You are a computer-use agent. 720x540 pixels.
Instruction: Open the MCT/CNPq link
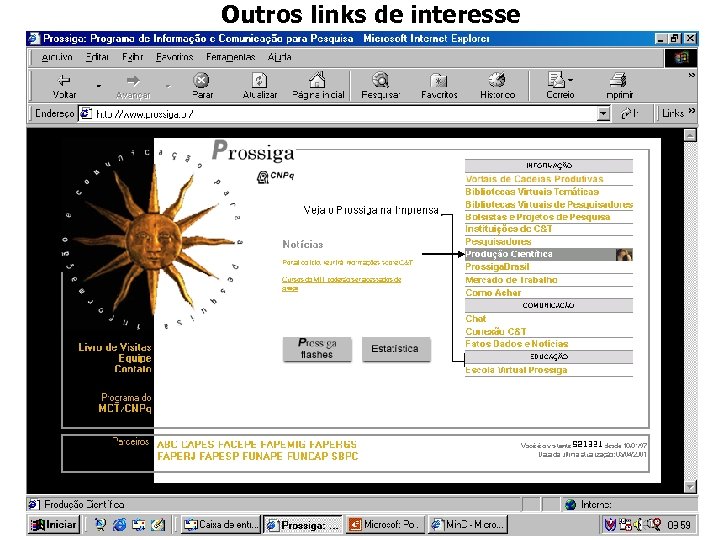124,408
